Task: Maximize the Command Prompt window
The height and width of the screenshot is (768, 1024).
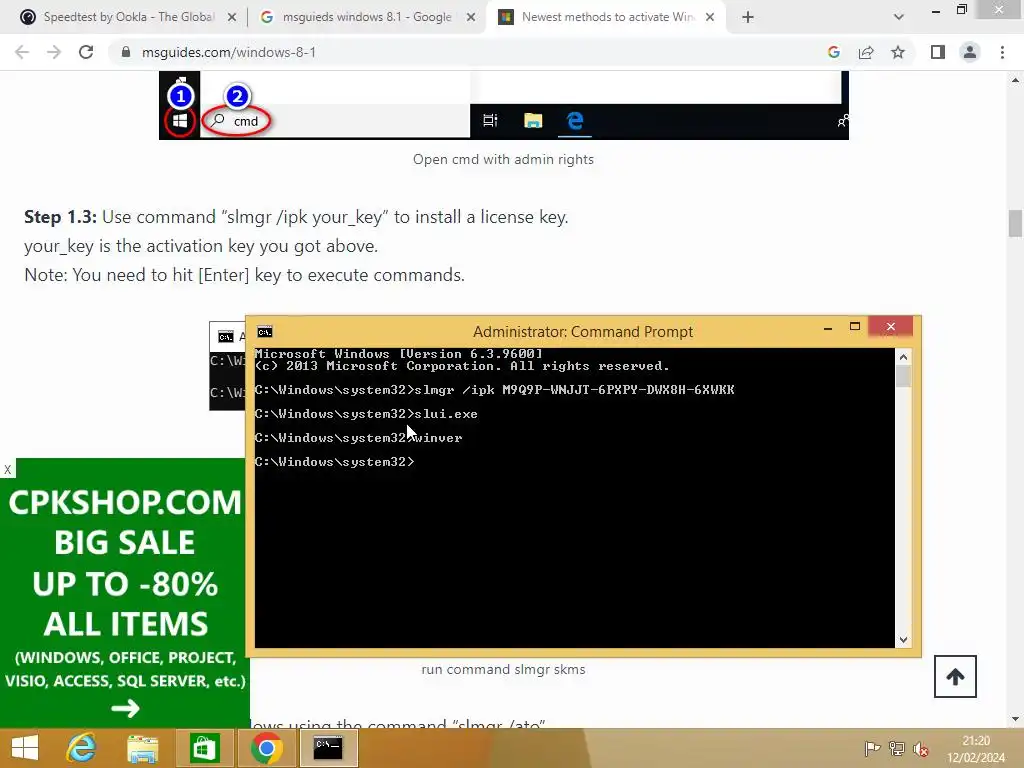Action: [855, 327]
